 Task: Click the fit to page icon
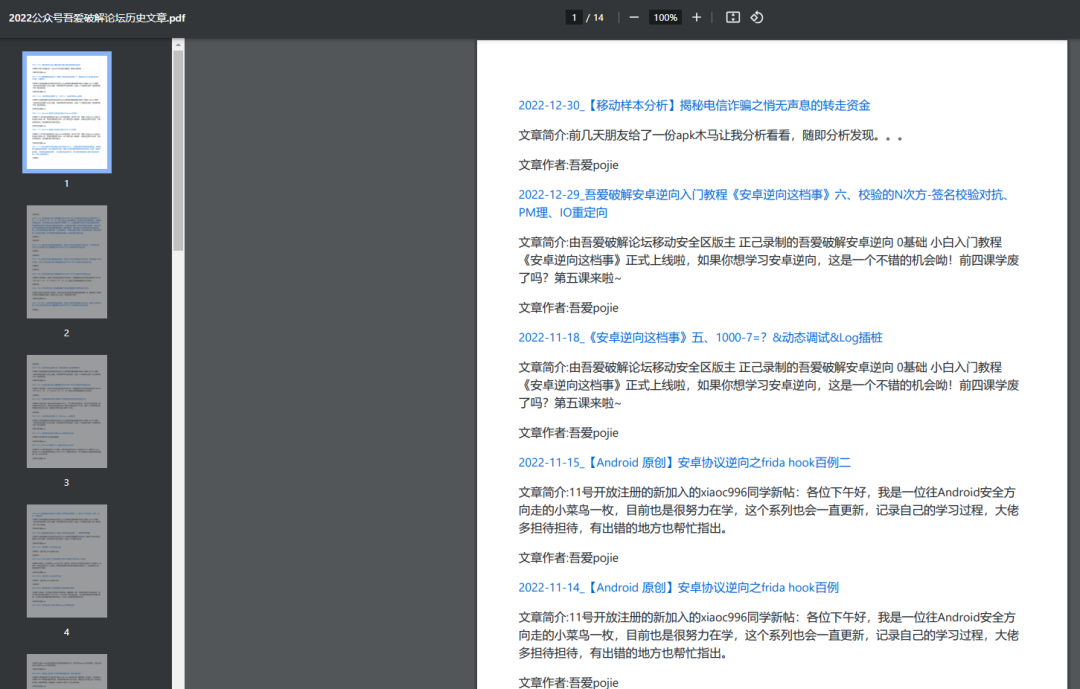[733, 17]
